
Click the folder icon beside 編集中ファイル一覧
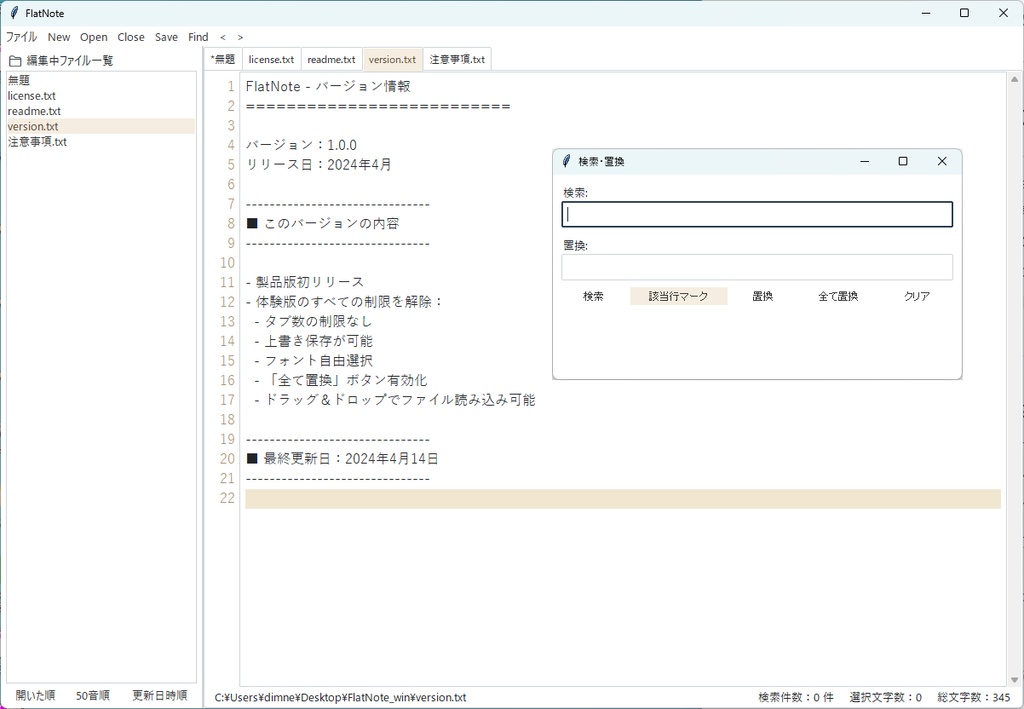tap(14, 59)
